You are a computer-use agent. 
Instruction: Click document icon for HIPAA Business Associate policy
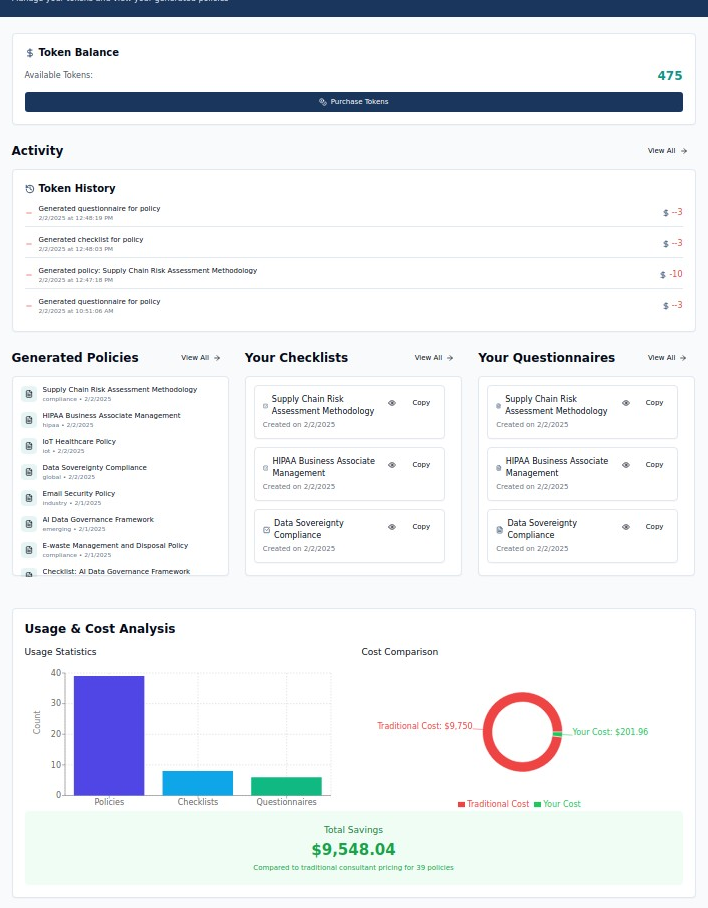[29, 420]
